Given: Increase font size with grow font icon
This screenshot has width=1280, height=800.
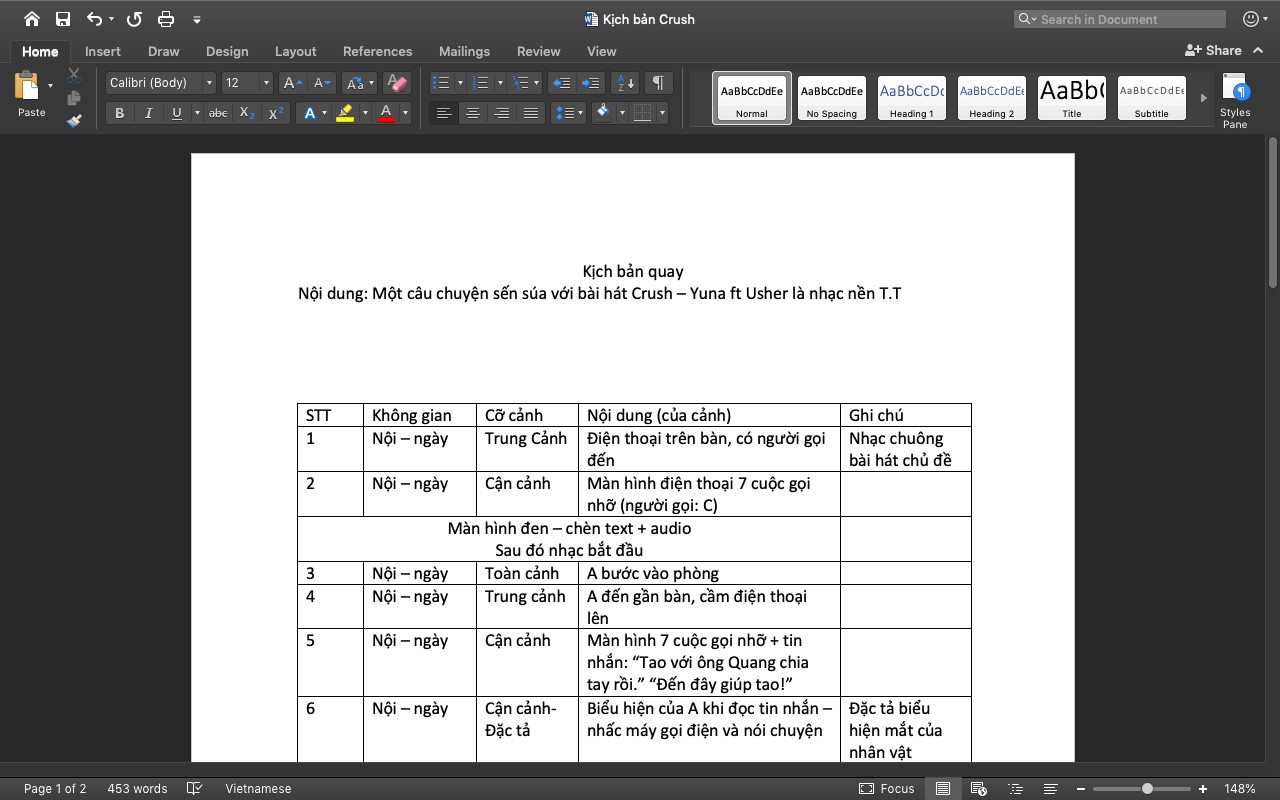Looking at the screenshot, I should click(290, 83).
